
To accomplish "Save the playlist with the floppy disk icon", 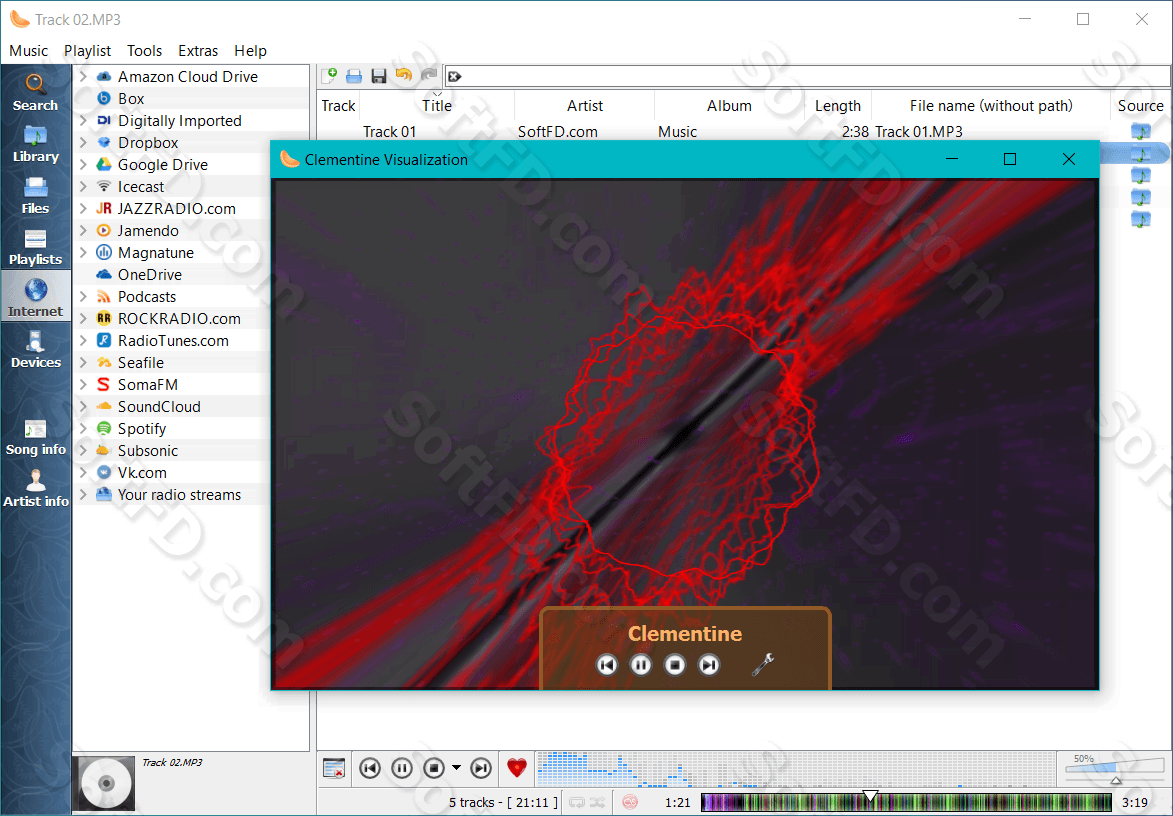I will 379,76.
